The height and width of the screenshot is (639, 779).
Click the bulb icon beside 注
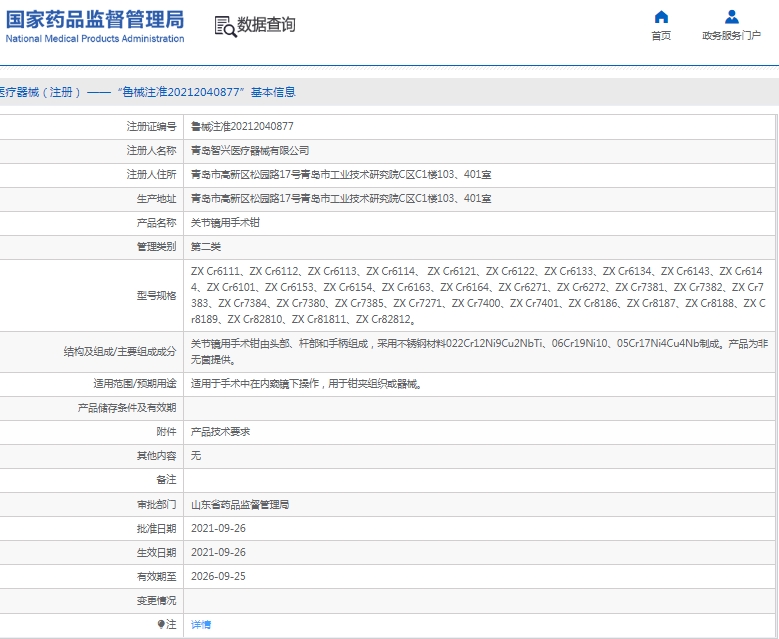coord(161,624)
